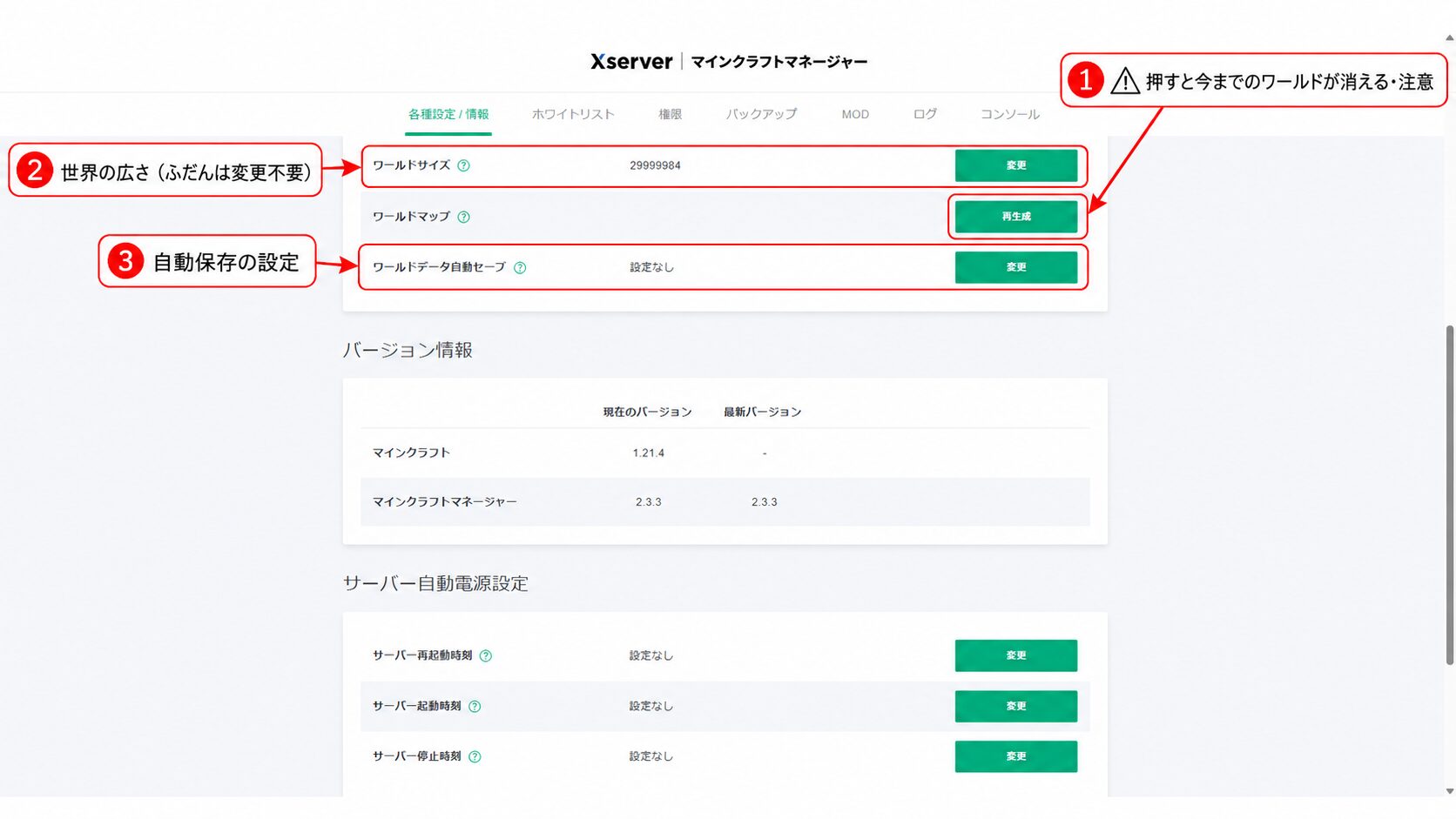Click the 現在のバージョン column header

coord(647,412)
